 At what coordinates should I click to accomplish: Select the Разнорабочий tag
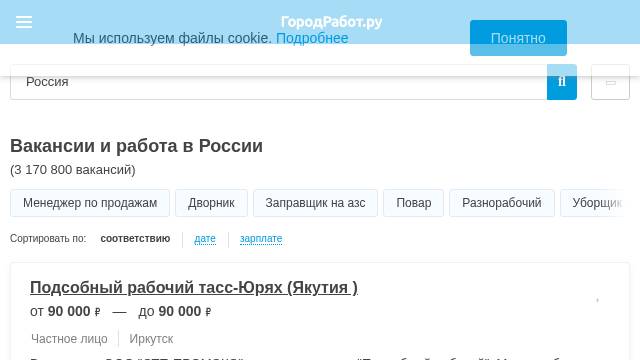point(502,203)
